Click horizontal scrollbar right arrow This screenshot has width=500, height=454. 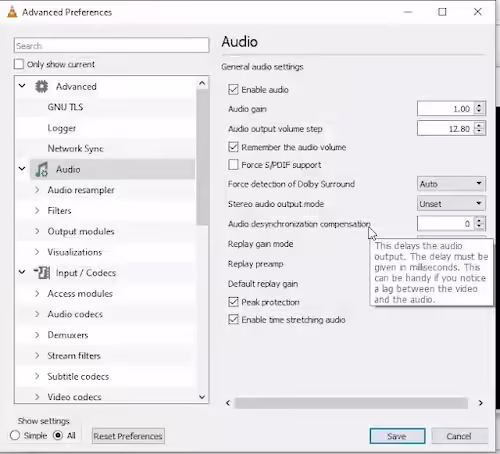point(480,403)
